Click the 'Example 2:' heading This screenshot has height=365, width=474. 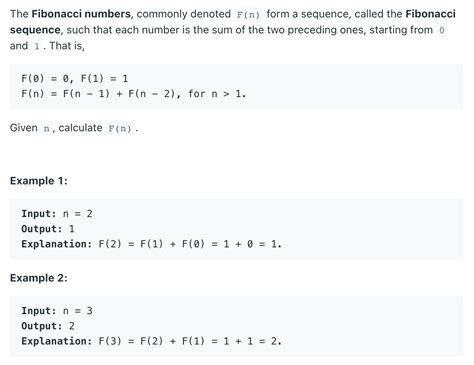pos(39,278)
